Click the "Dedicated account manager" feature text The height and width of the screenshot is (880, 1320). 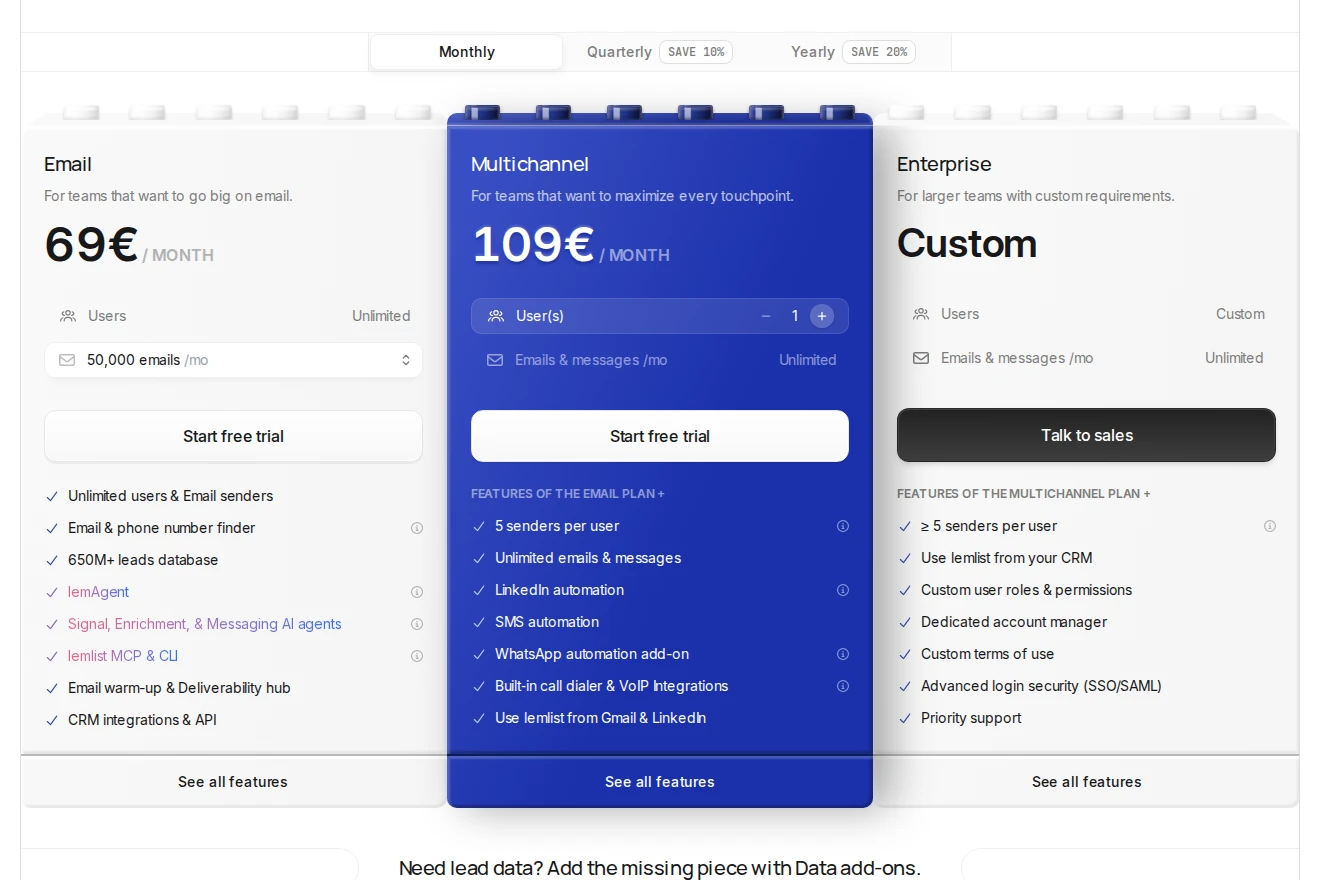(1014, 622)
